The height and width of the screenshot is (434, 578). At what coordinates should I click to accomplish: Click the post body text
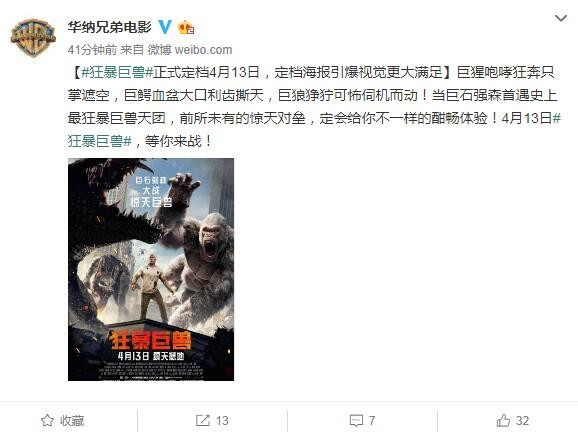pos(314,107)
